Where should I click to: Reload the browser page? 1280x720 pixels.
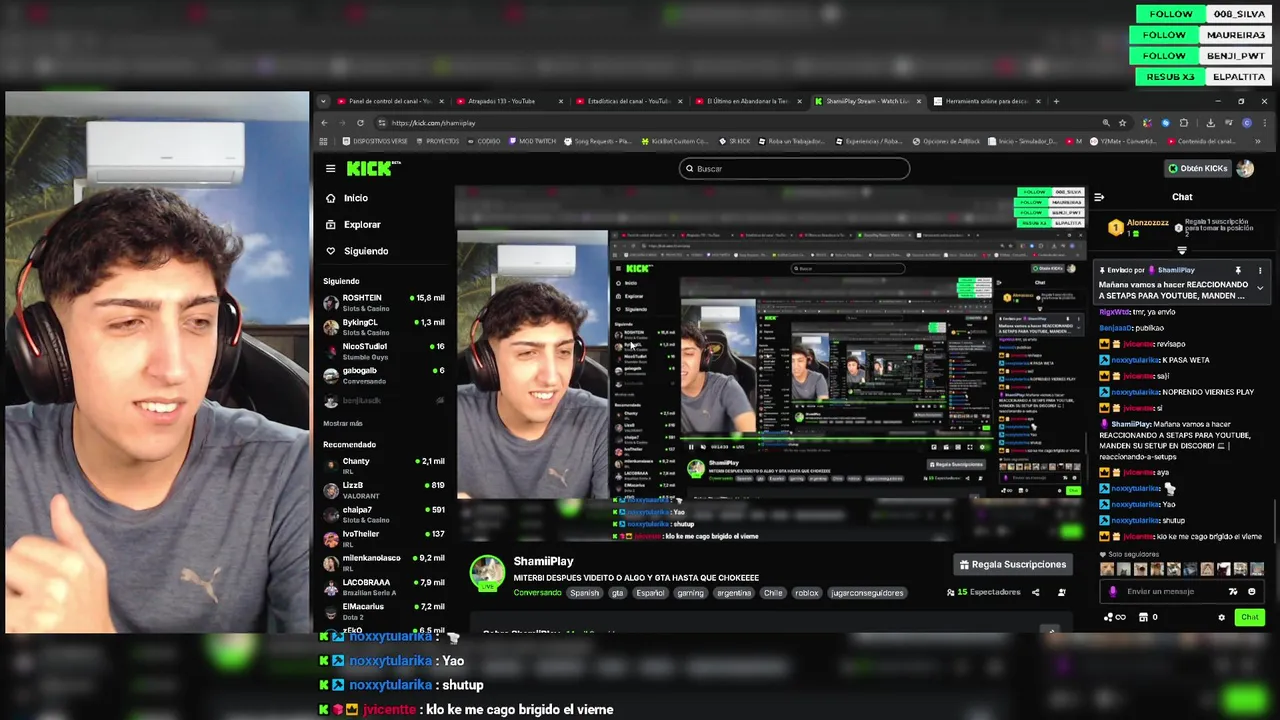tap(360, 123)
